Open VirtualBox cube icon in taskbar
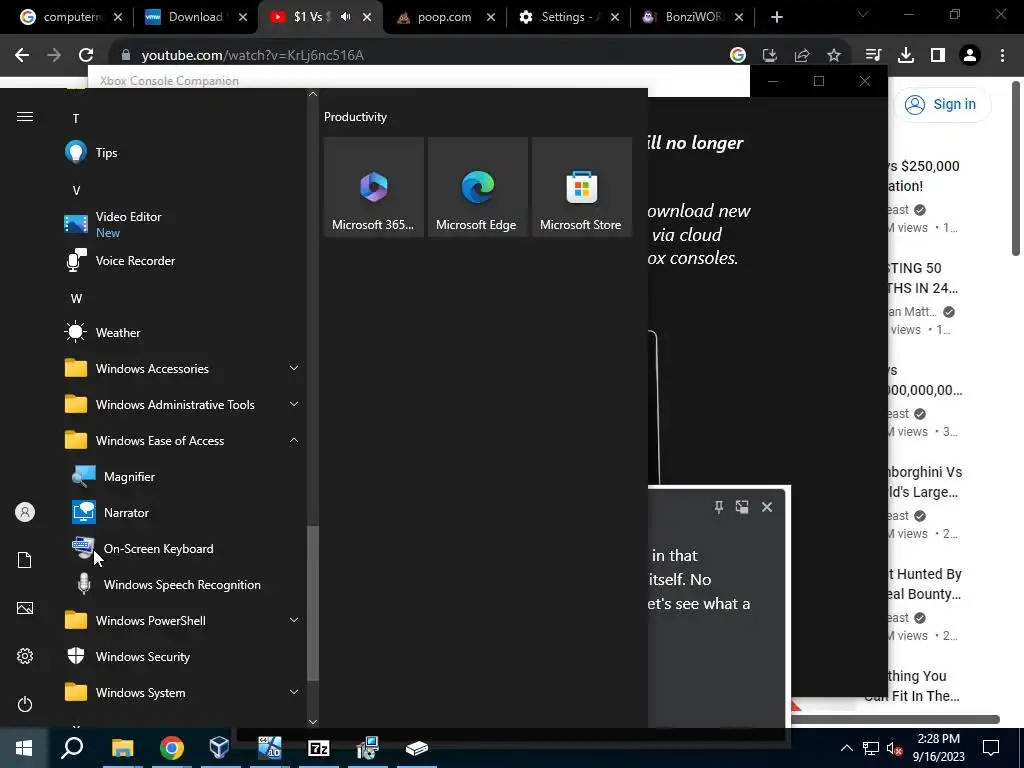1024x768 pixels. (x=219, y=748)
